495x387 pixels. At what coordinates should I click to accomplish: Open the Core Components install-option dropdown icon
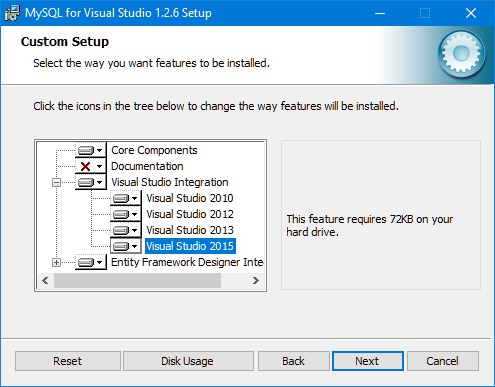(x=90, y=150)
